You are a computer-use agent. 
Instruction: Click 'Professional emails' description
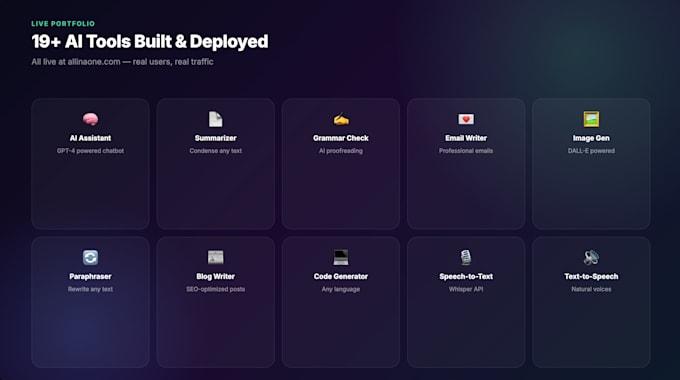pos(466,151)
